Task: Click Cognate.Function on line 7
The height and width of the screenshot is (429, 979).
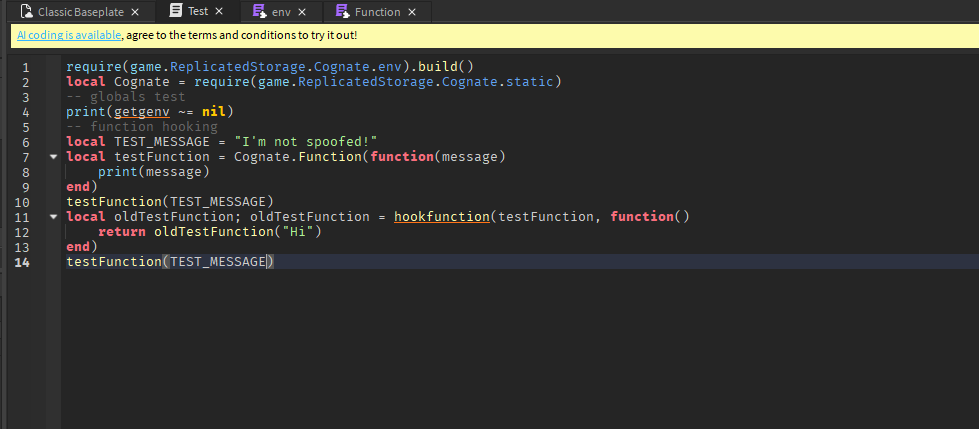Action: [x=297, y=157]
